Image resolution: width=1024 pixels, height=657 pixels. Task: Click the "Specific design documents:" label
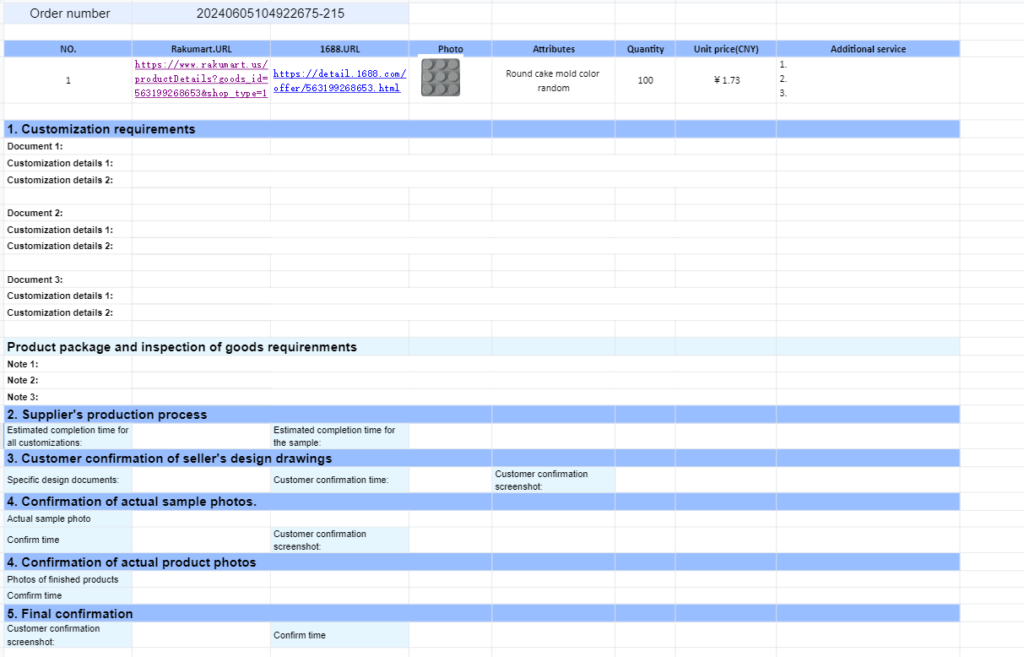coord(63,480)
